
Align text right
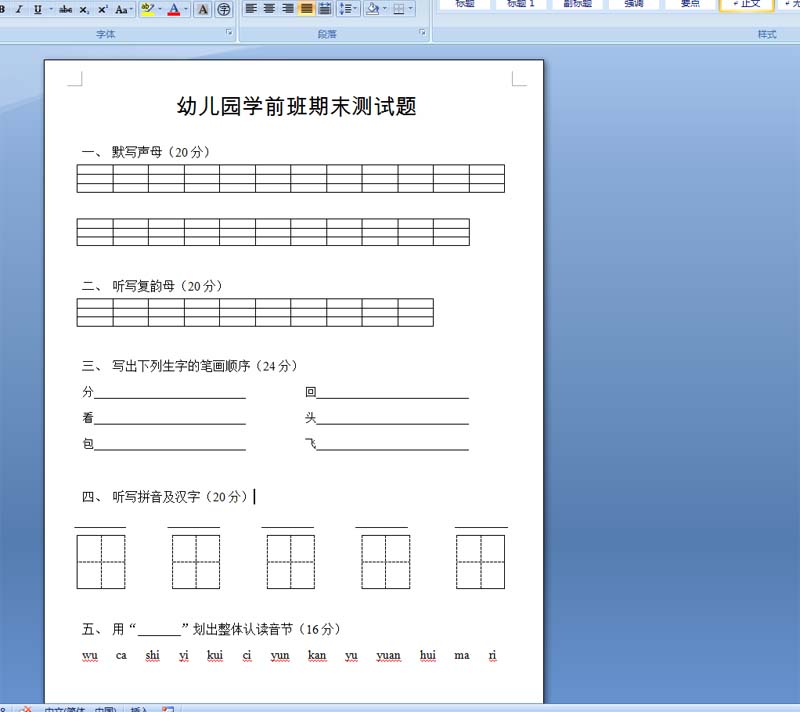(x=288, y=9)
